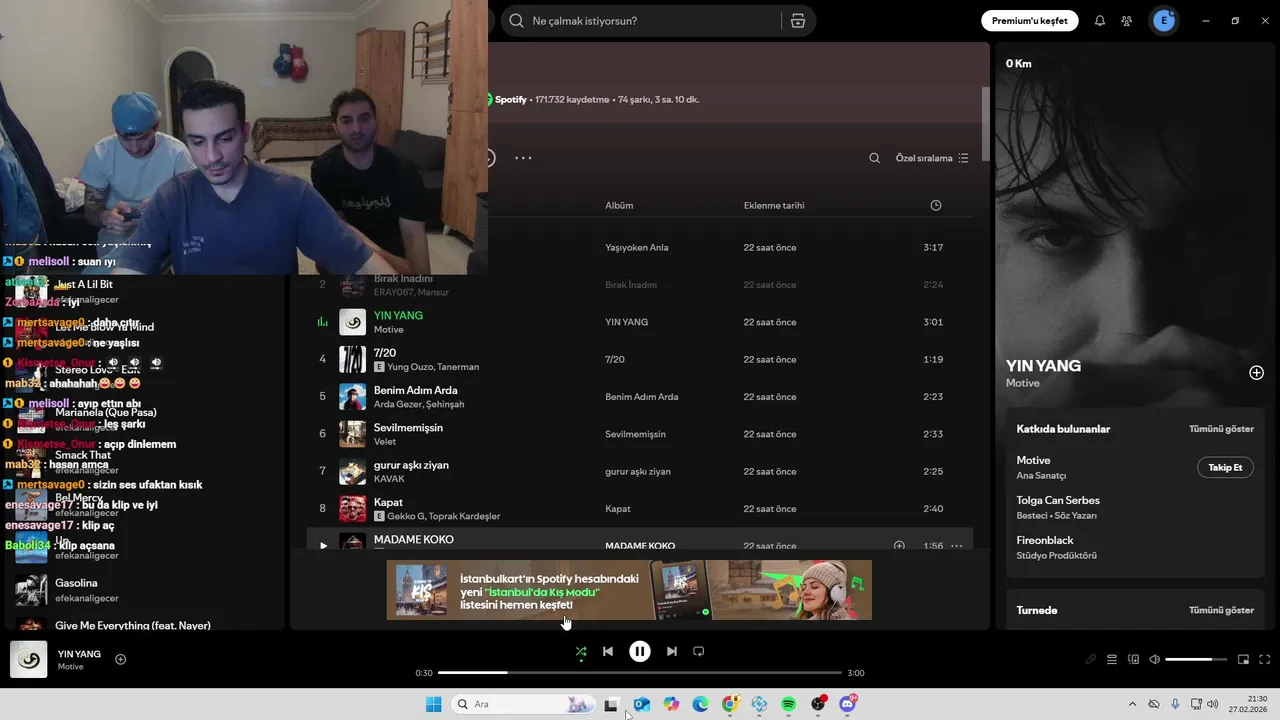Screen dimensions: 1280x720
Task: Select the Sevilmemişsin track title
Action: point(408,428)
